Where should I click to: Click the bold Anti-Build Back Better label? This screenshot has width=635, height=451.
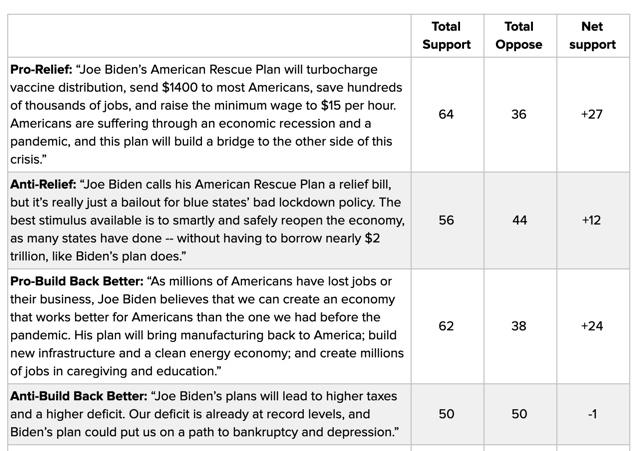pyautogui.click(x=79, y=396)
